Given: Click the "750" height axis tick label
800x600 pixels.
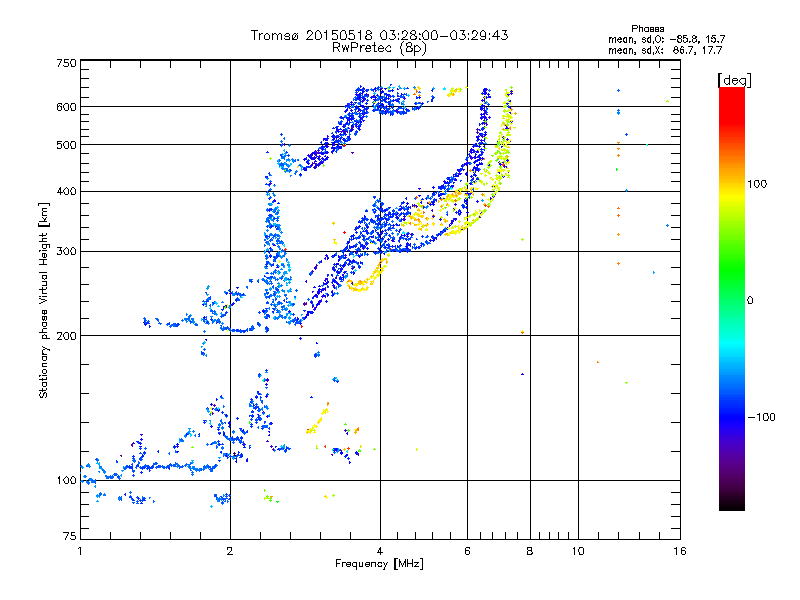Looking at the screenshot, I should [x=66, y=63].
